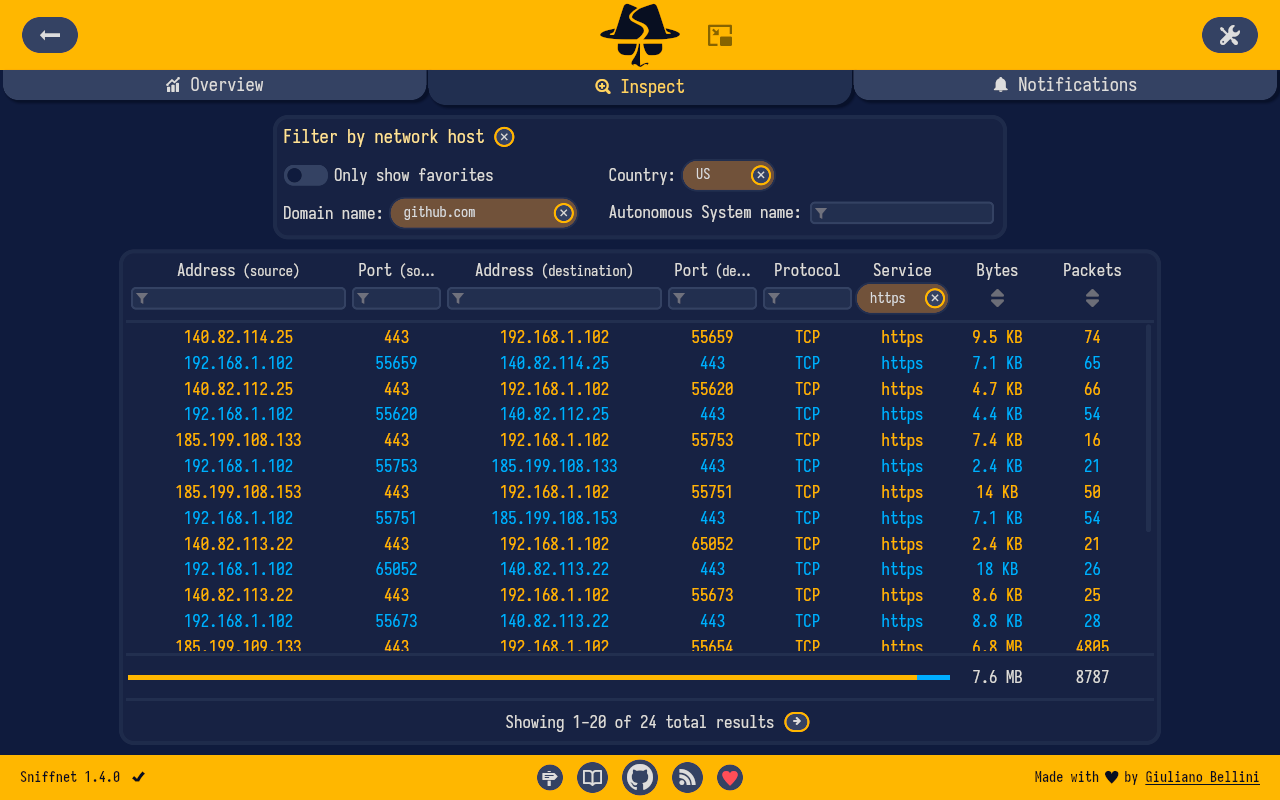Click the sponsor heart icon
Viewport: 1280px width, 800px height.
point(730,777)
